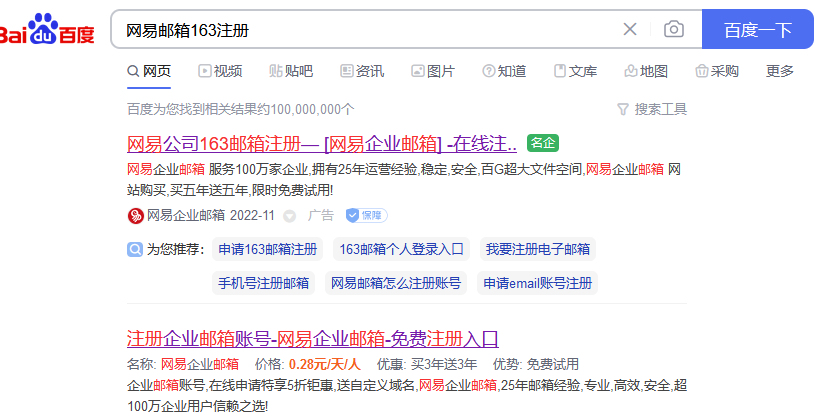Select suggestion 手机号注册邮箱
840x413 pixels.
coord(264,283)
